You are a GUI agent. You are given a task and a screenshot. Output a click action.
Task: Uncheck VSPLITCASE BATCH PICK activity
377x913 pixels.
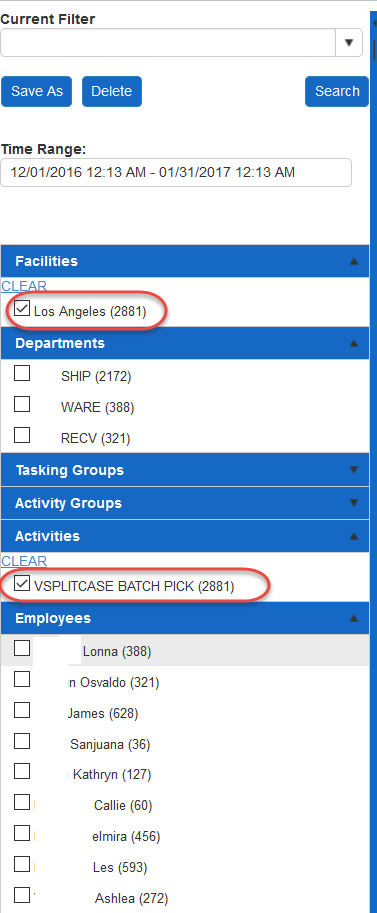(22, 583)
